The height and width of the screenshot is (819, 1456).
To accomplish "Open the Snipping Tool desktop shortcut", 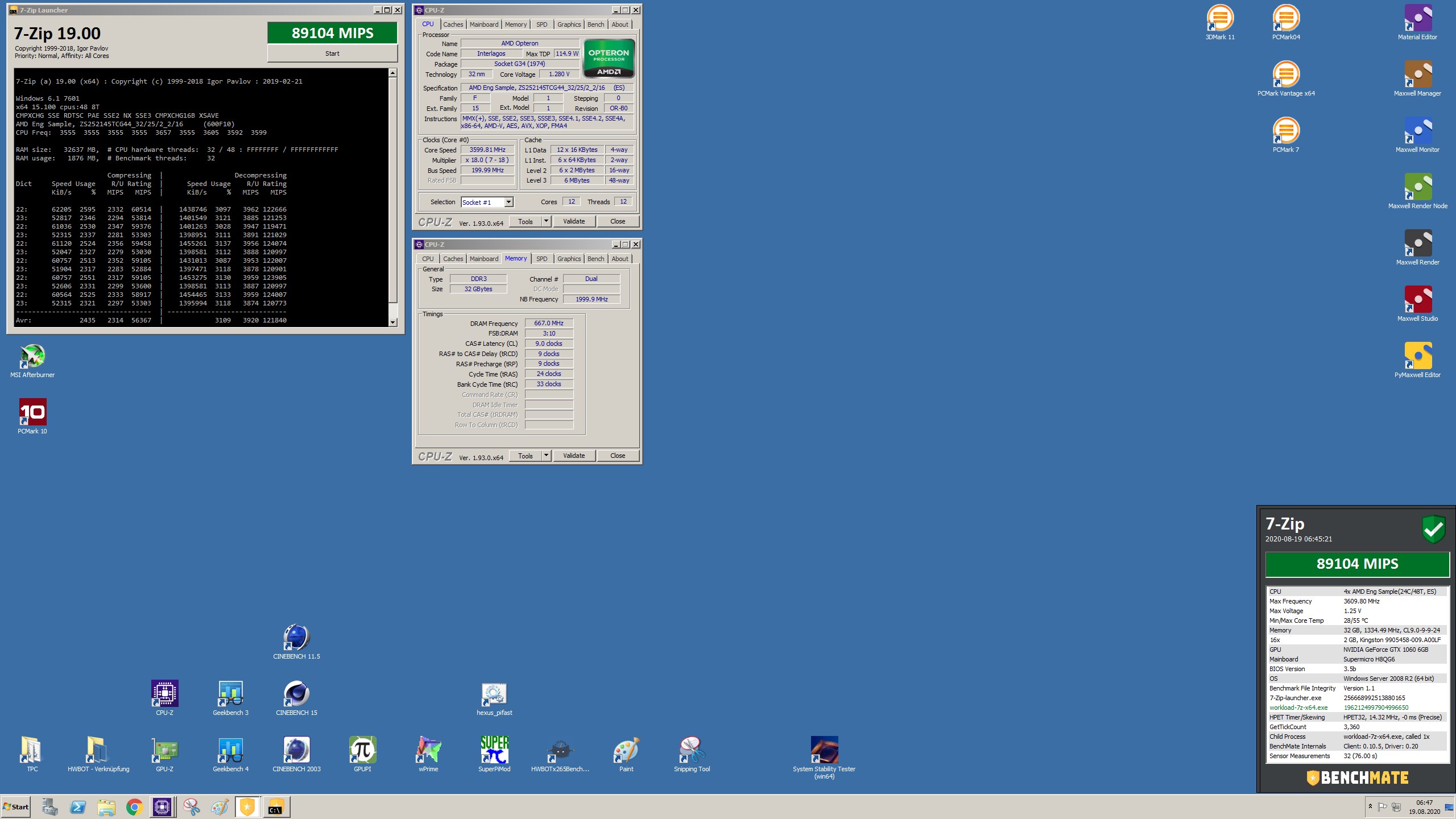I will 692,755.
